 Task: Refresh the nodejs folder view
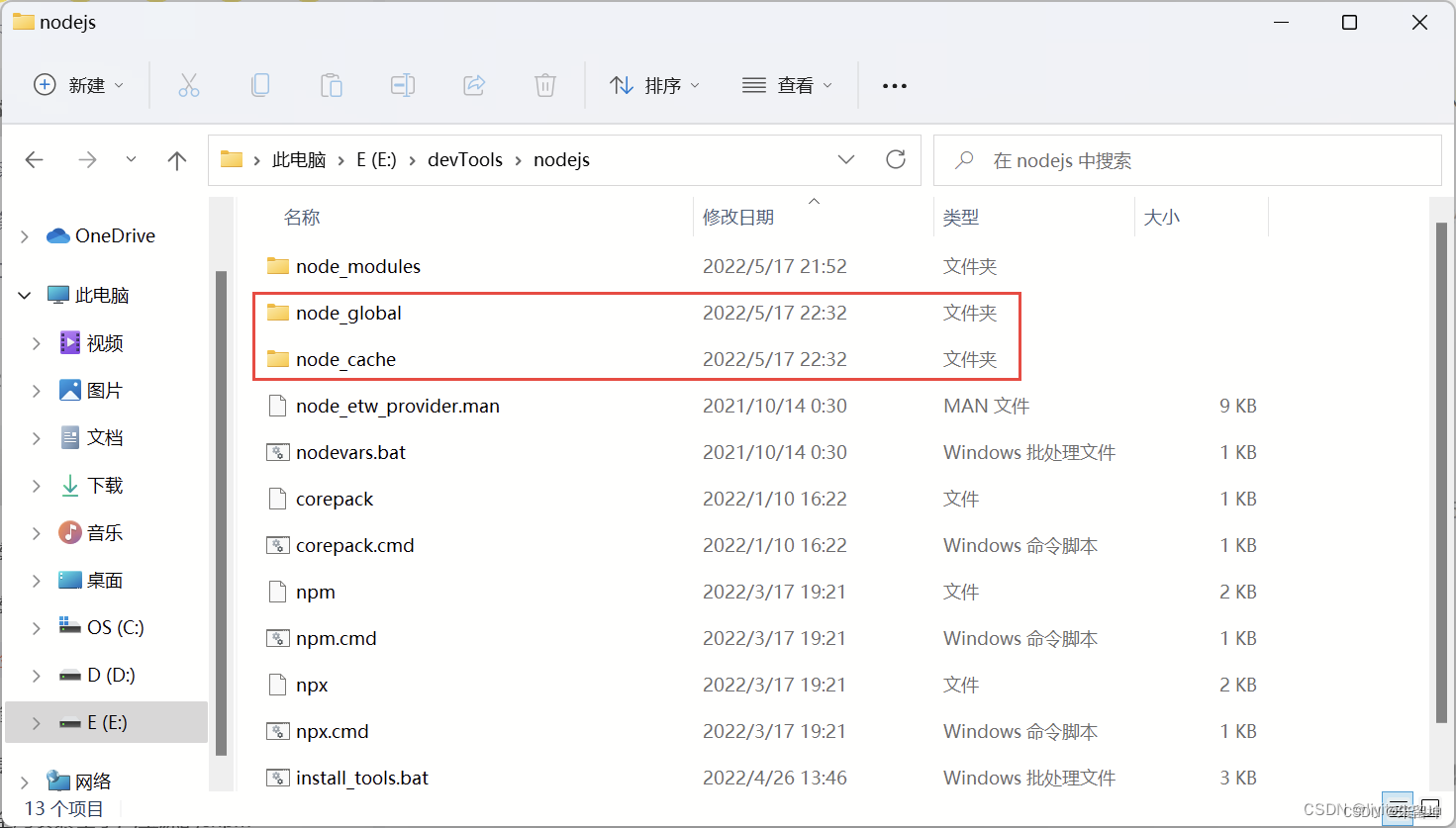coord(896,159)
